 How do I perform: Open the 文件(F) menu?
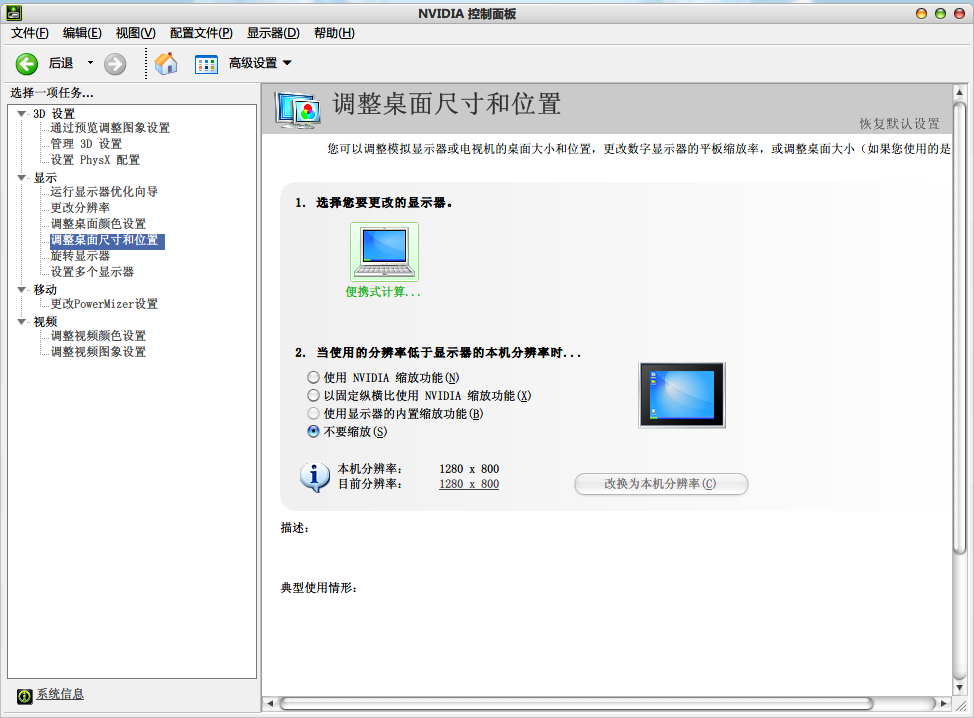click(29, 33)
